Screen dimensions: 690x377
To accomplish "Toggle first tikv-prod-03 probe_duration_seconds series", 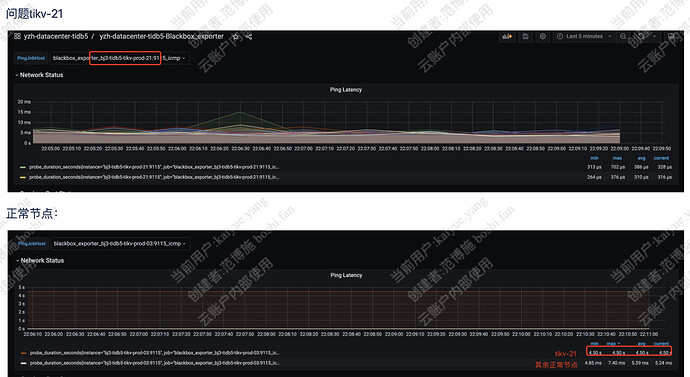I will pos(154,353).
